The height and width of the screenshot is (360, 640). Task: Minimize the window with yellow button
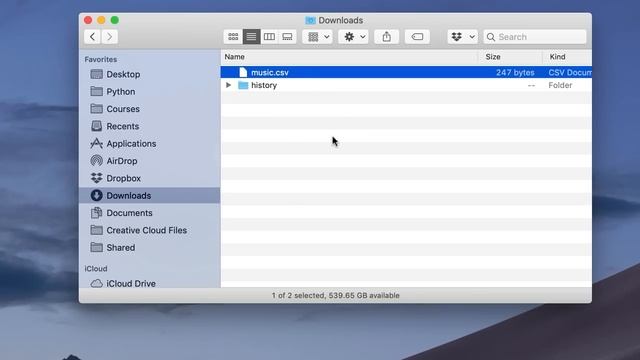click(101, 20)
